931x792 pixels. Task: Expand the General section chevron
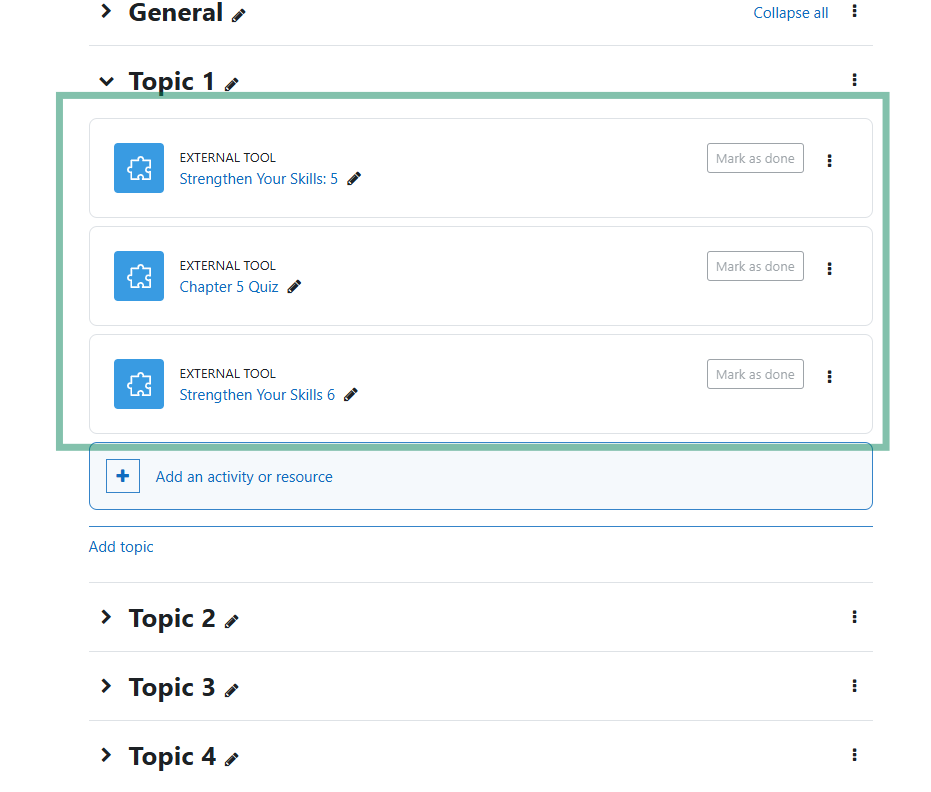106,11
